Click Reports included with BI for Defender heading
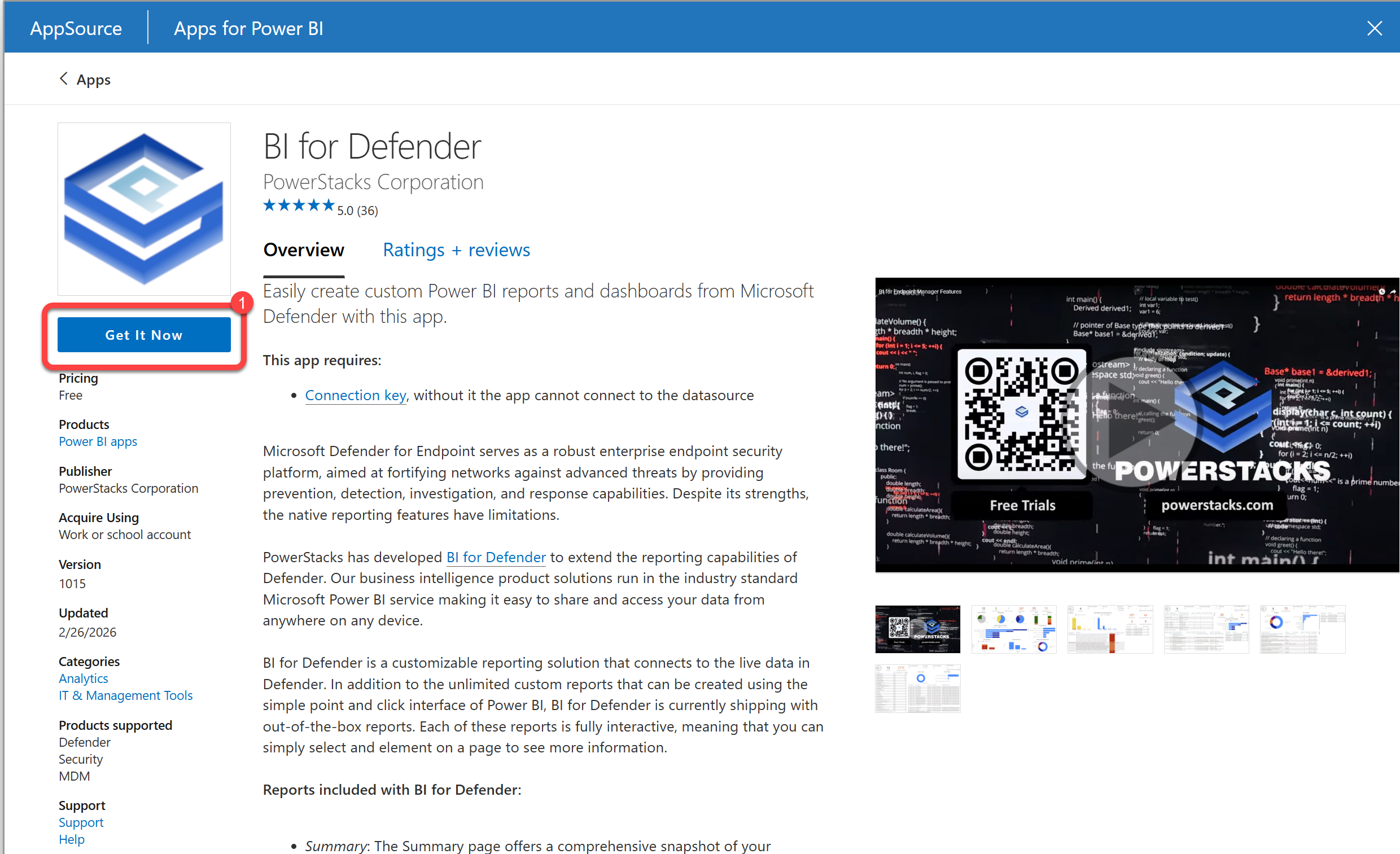The height and width of the screenshot is (854, 1400). 392,789
